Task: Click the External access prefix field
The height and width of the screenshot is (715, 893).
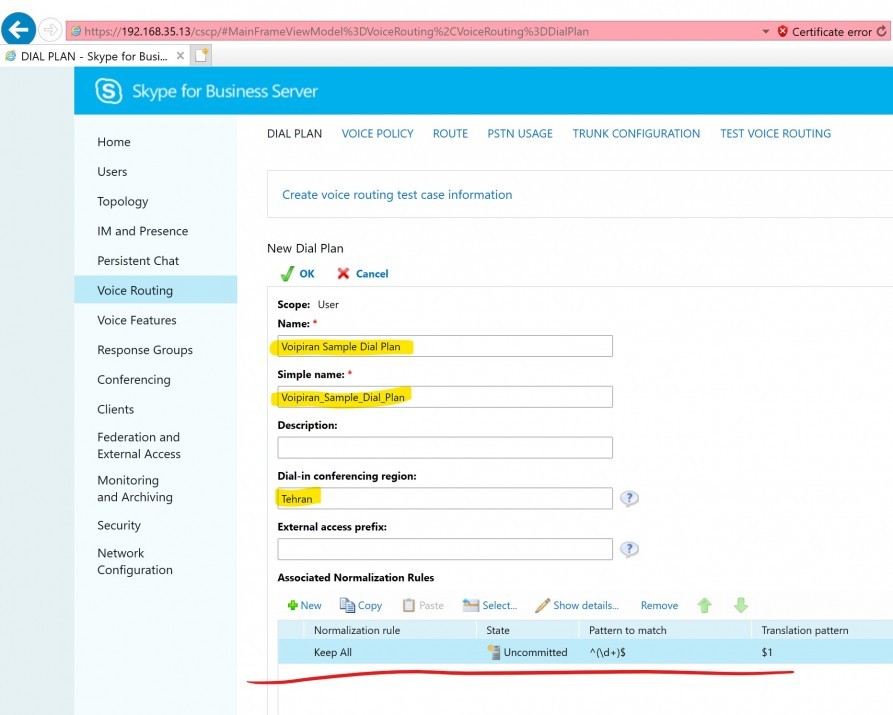Action: (445, 549)
